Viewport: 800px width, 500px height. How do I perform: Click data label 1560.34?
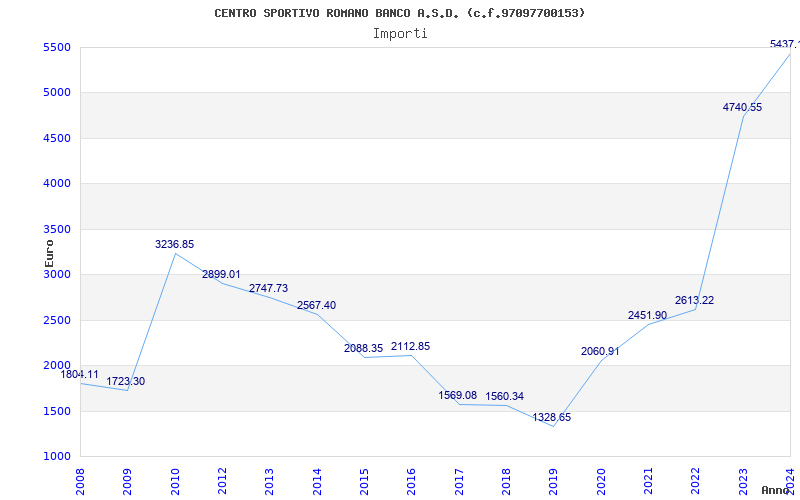505,396
